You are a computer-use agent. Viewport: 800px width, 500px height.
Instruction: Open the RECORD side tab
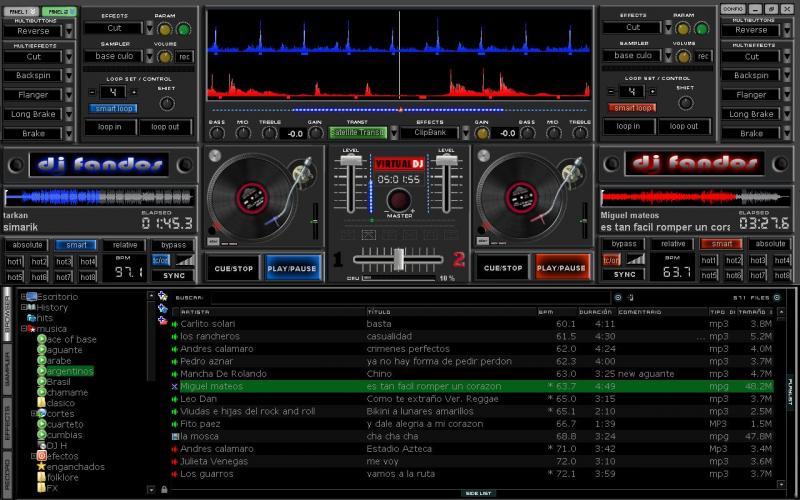coord(7,473)
